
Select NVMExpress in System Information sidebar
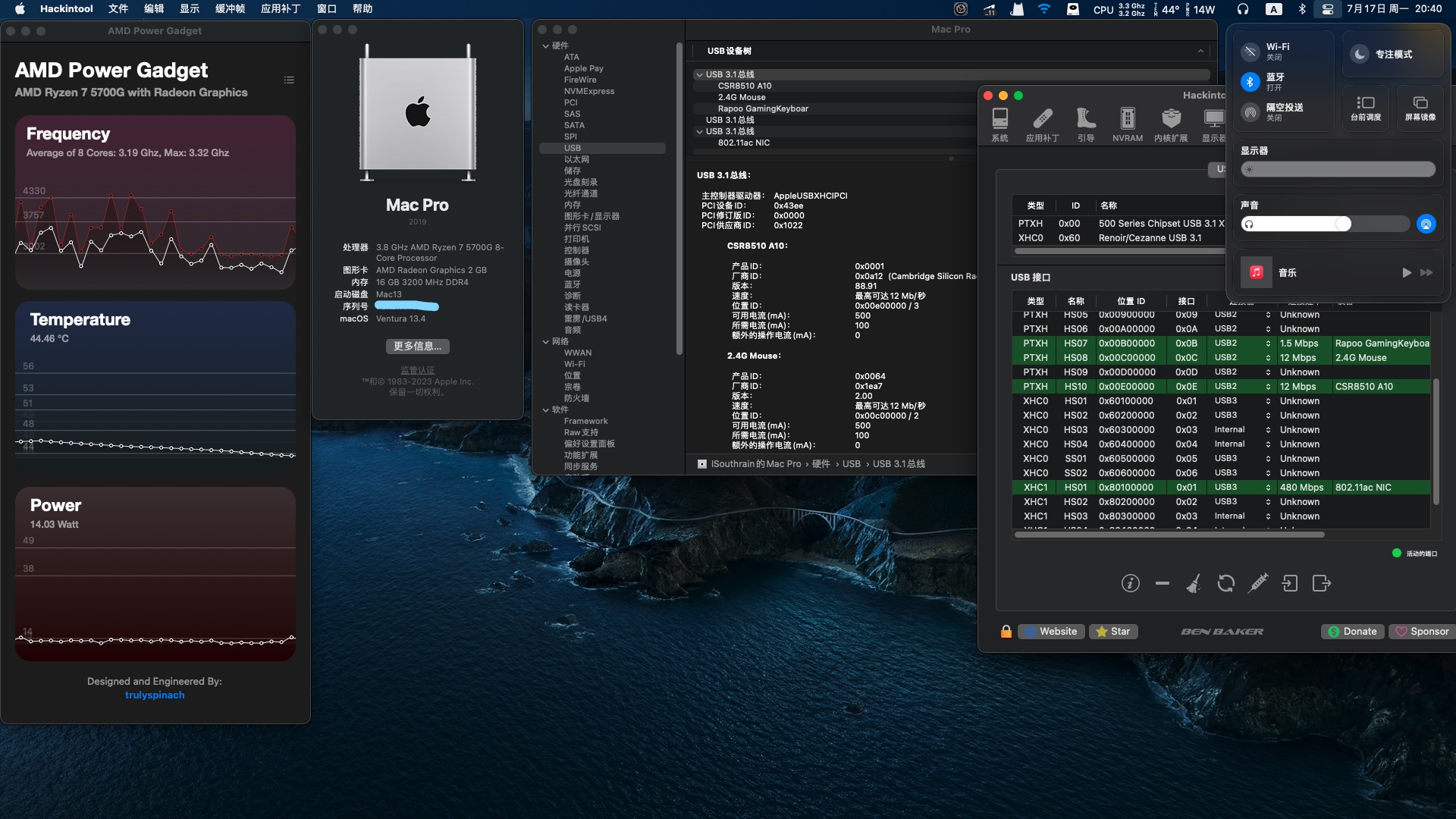pyautogui.click(x=589, y=91)
